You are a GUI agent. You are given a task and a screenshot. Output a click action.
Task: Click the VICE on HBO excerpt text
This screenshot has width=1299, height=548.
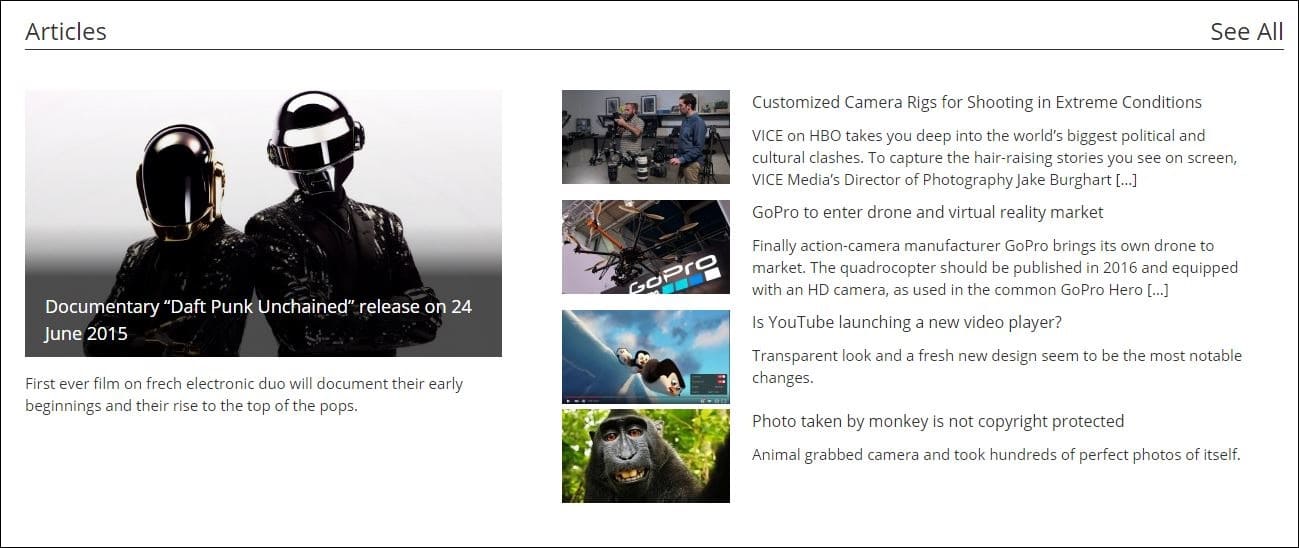click(x=995, y=157)
